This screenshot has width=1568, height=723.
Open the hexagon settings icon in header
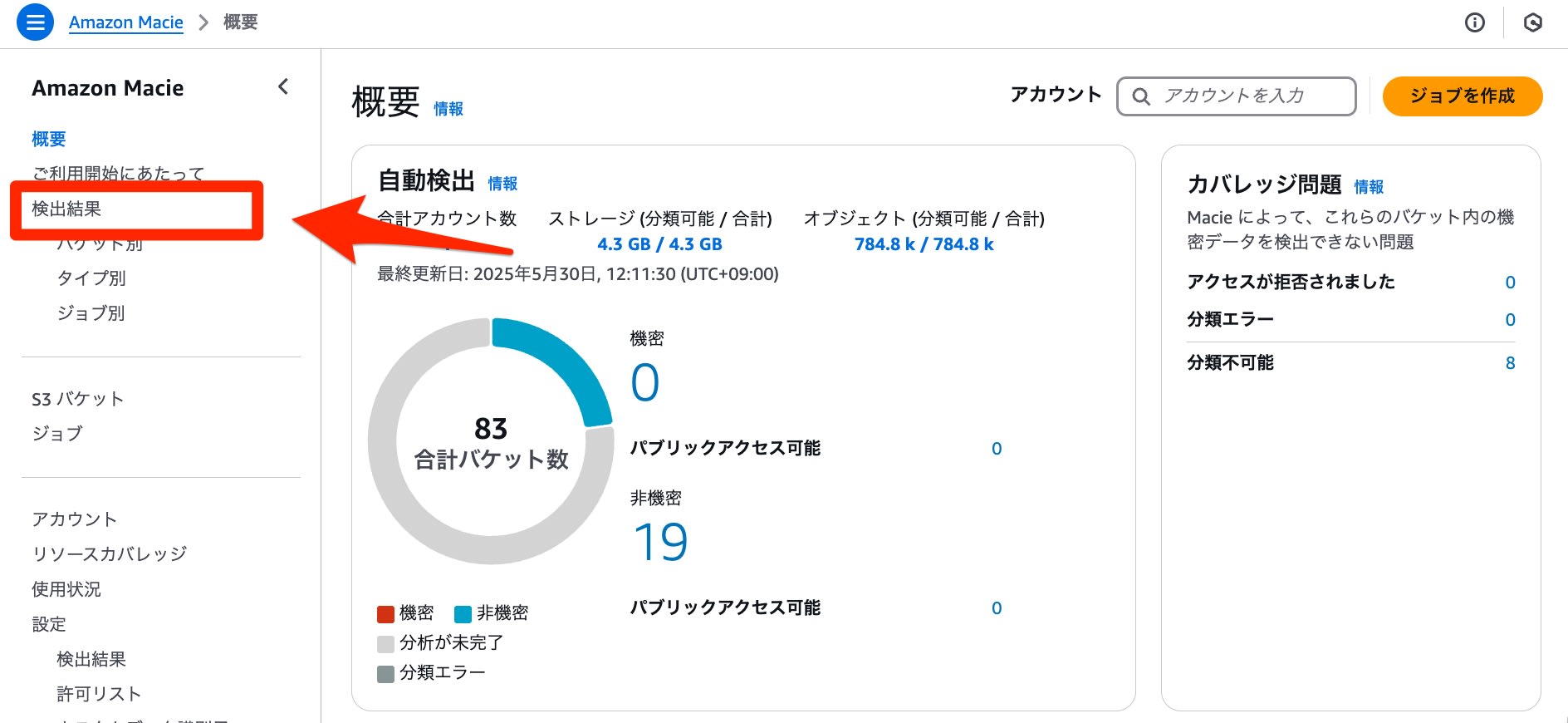[x=1533, y=22]
